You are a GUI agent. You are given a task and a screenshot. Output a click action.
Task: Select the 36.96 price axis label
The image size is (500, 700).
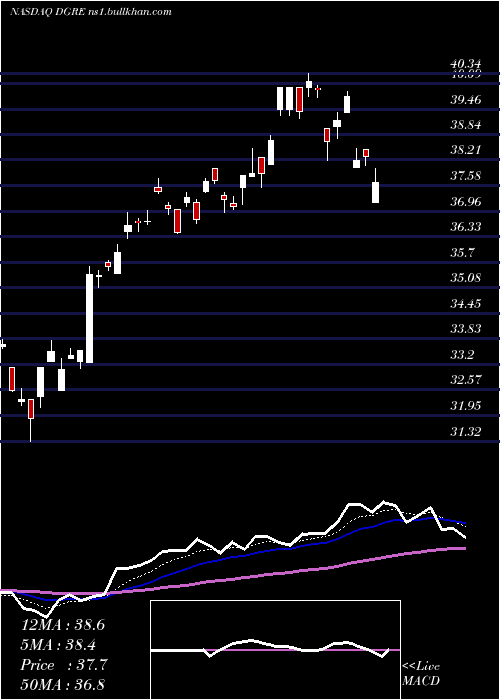[x=466, y=202]
